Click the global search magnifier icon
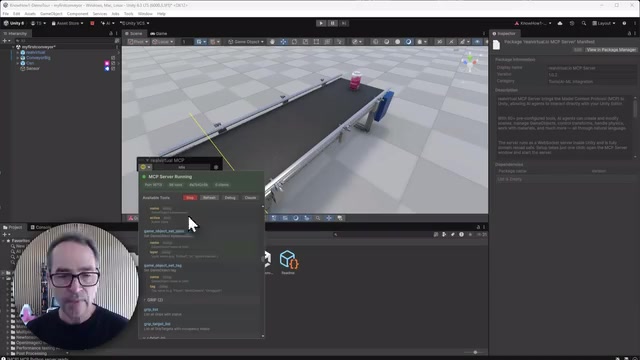Image resolution: width=640 pixels, height=360 pixels. 584,23
